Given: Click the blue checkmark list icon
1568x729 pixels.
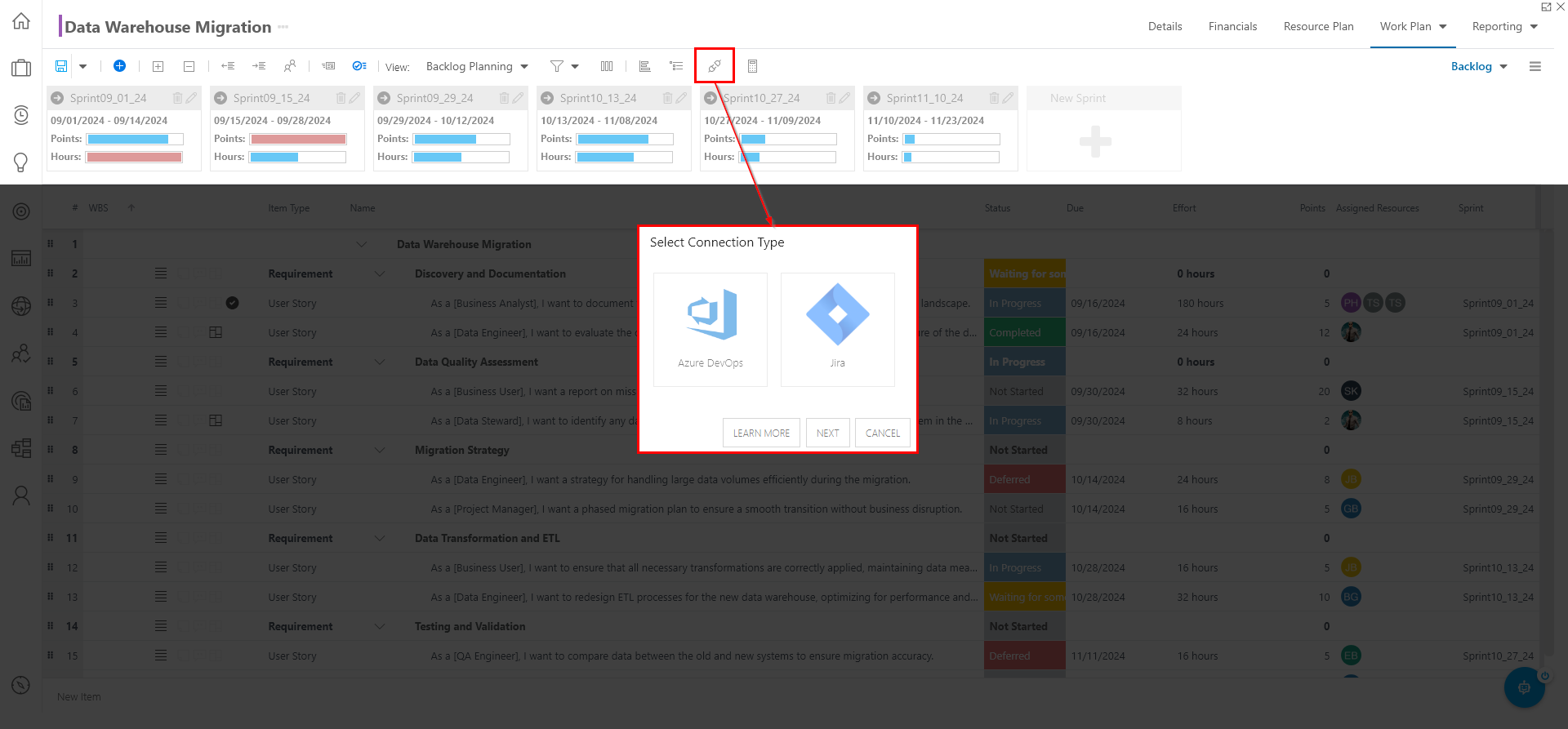Looking at the screenshot, I should [x=359, y=66].
